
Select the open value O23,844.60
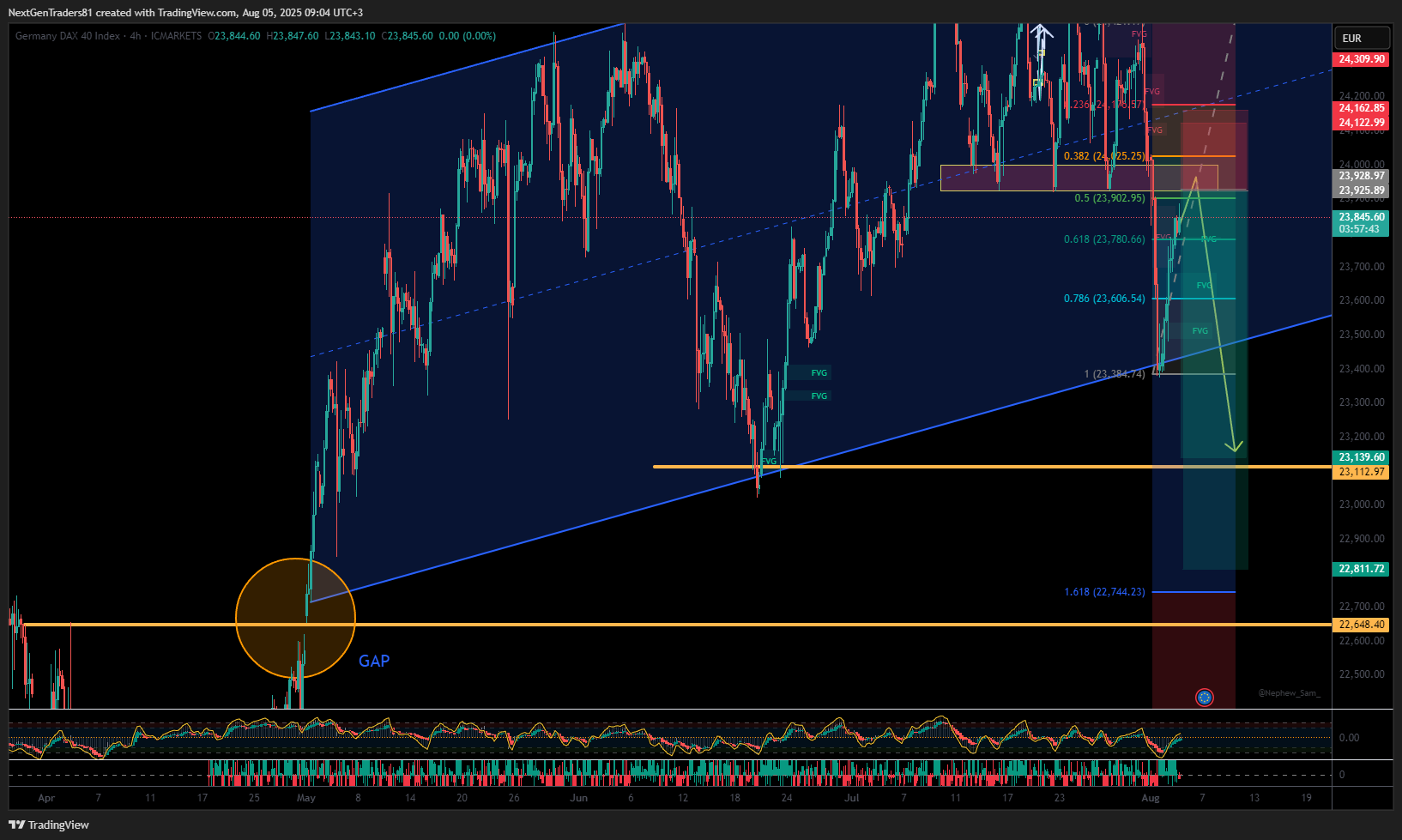point(234,36)
